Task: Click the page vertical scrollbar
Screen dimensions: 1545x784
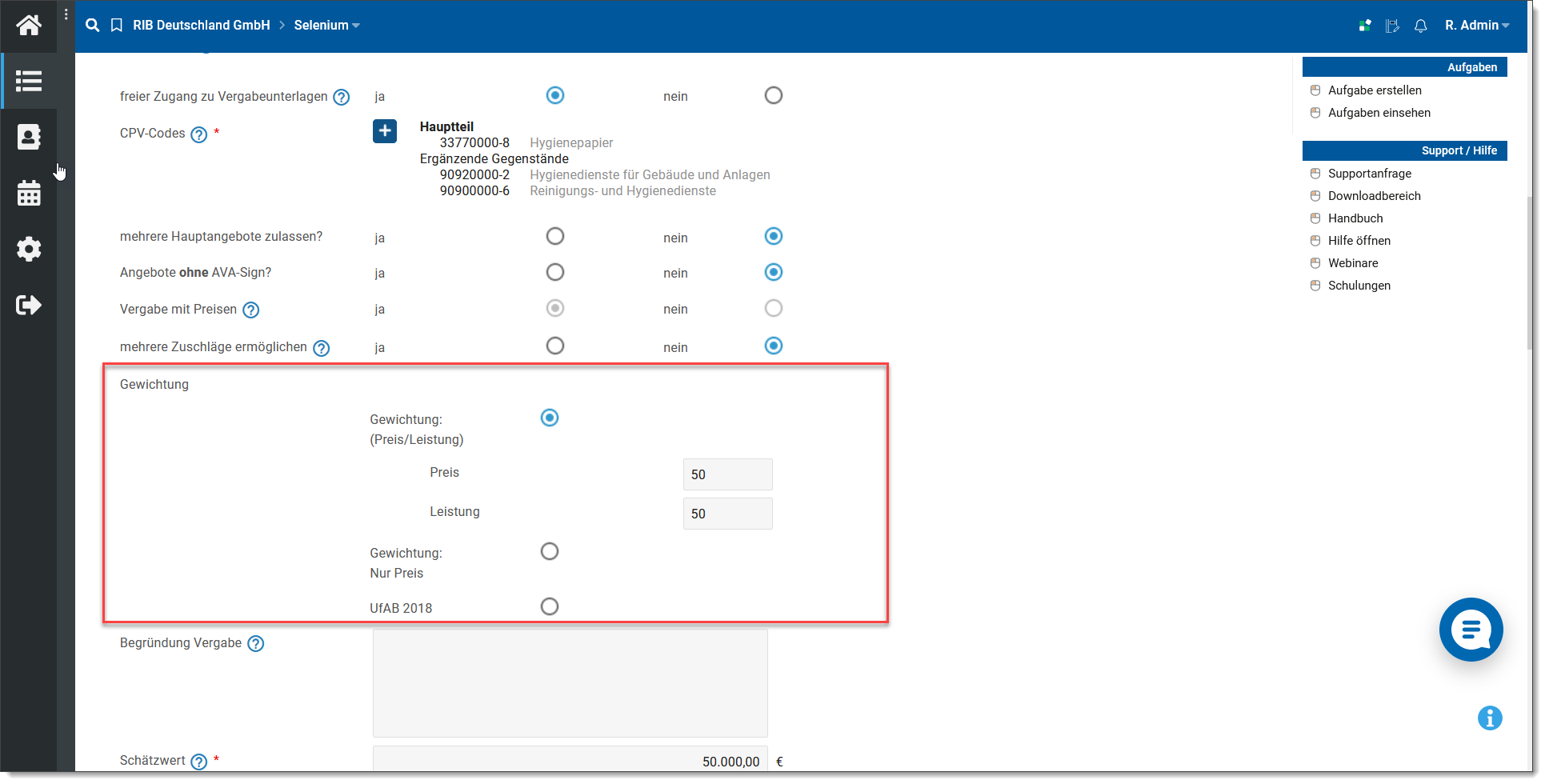Action: pos(1531,272)
